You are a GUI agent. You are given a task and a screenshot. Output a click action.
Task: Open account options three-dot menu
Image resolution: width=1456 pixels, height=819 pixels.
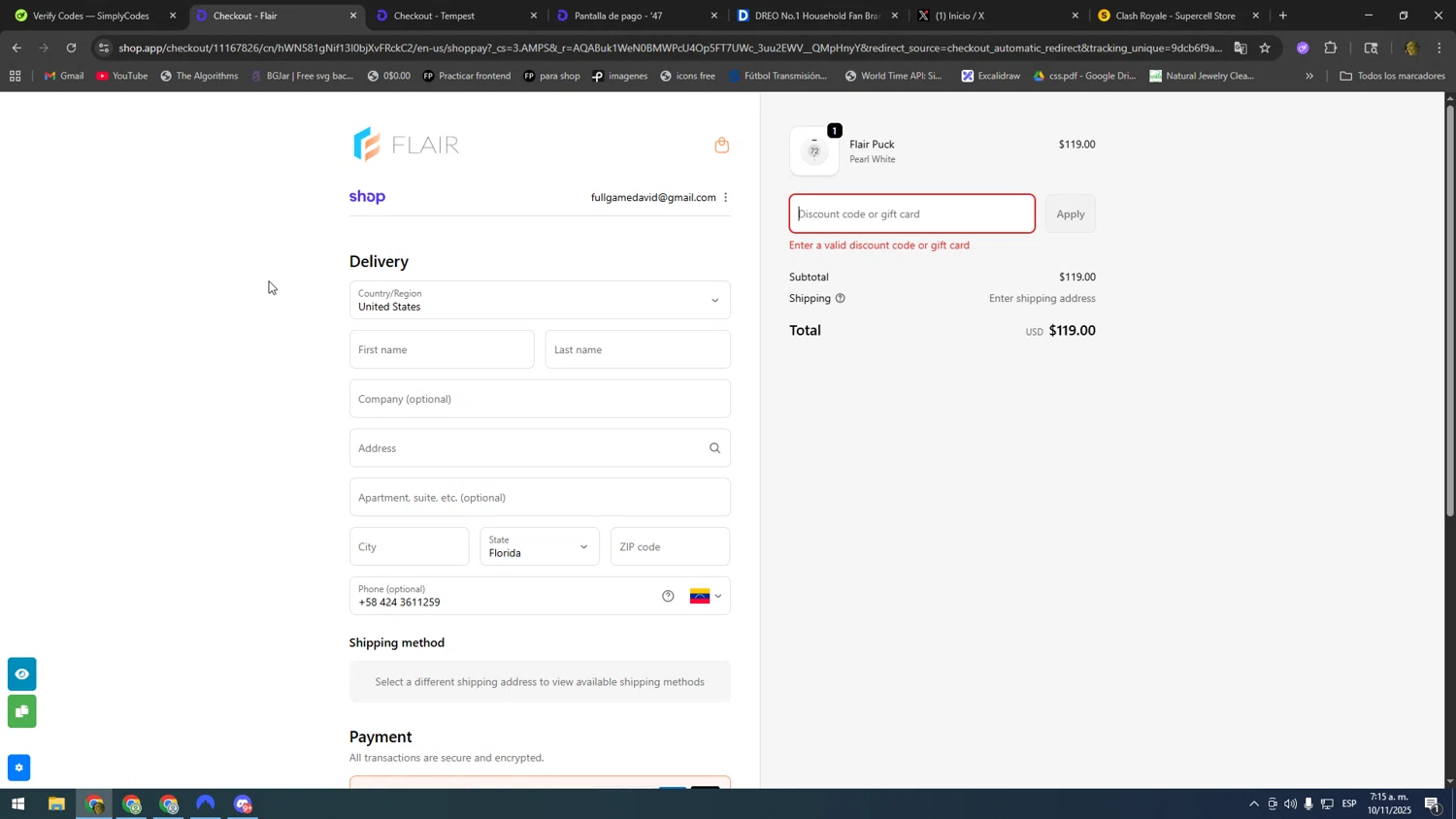725,198
